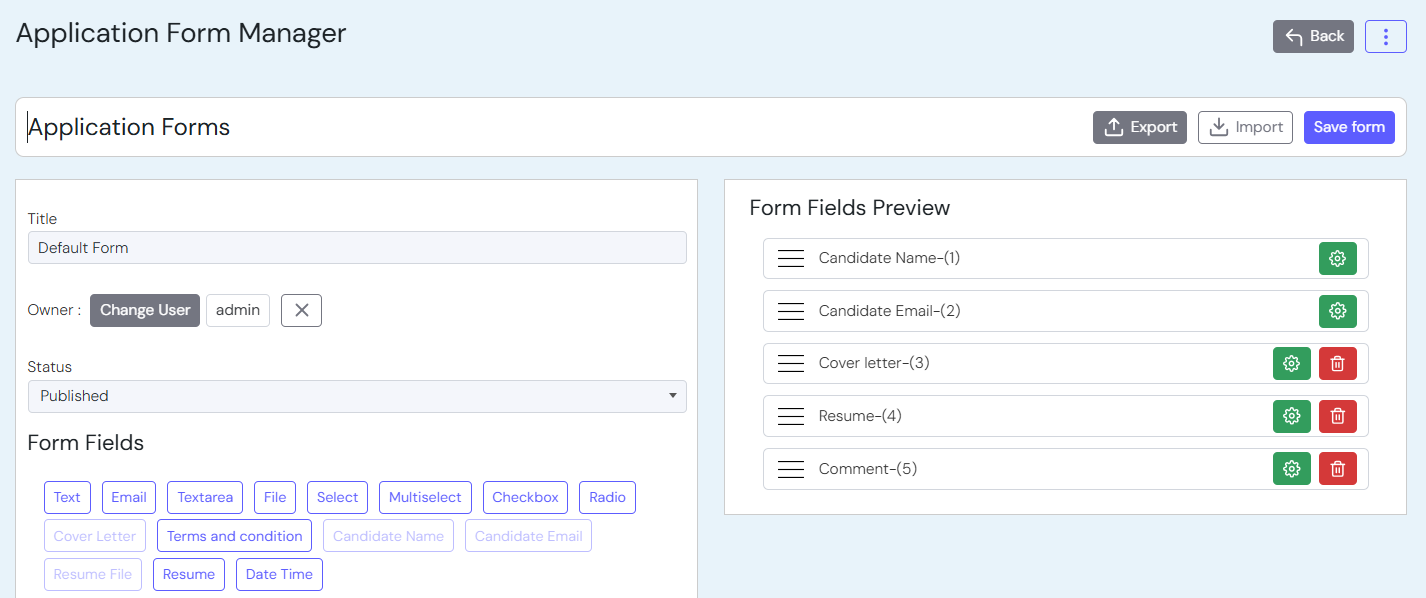Viewport: 1426px width, 598px height.
Task: Click the Import button
Action: [x=1245, y=127]
